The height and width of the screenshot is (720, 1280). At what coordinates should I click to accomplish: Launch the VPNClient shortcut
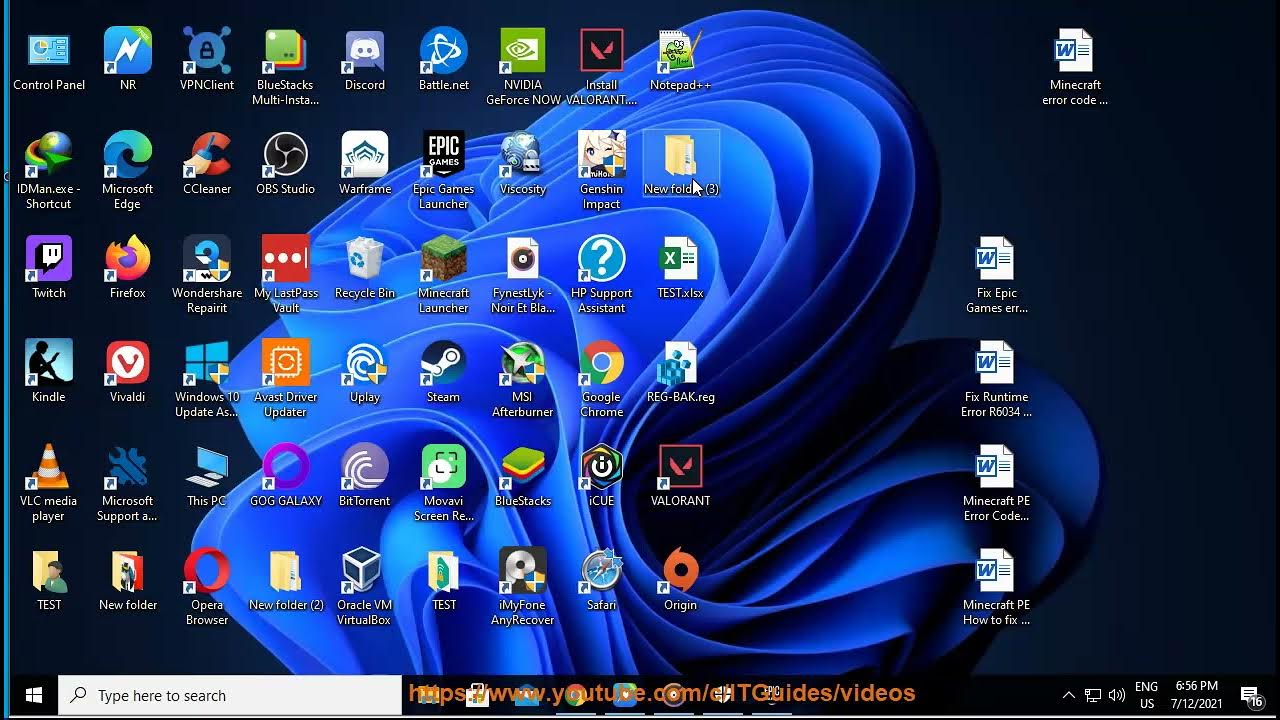coord(207,60)
